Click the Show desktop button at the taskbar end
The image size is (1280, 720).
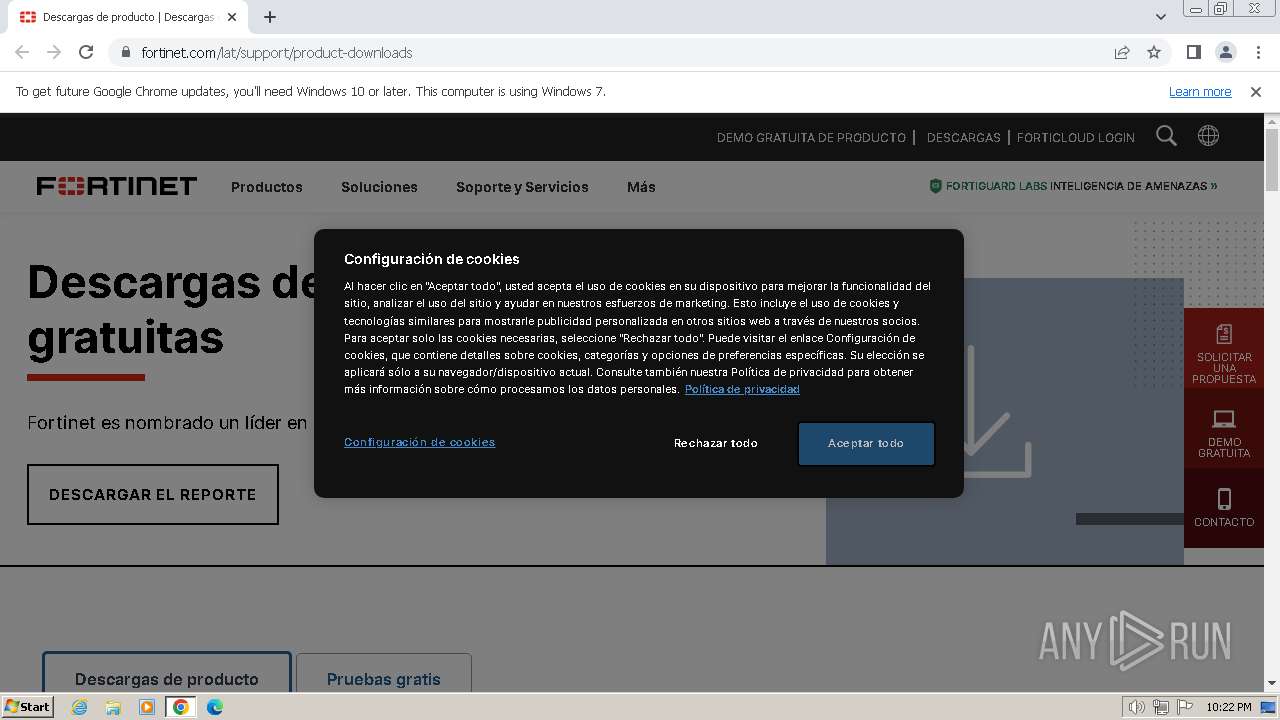pyautogui.click(x=1270, y=707)
